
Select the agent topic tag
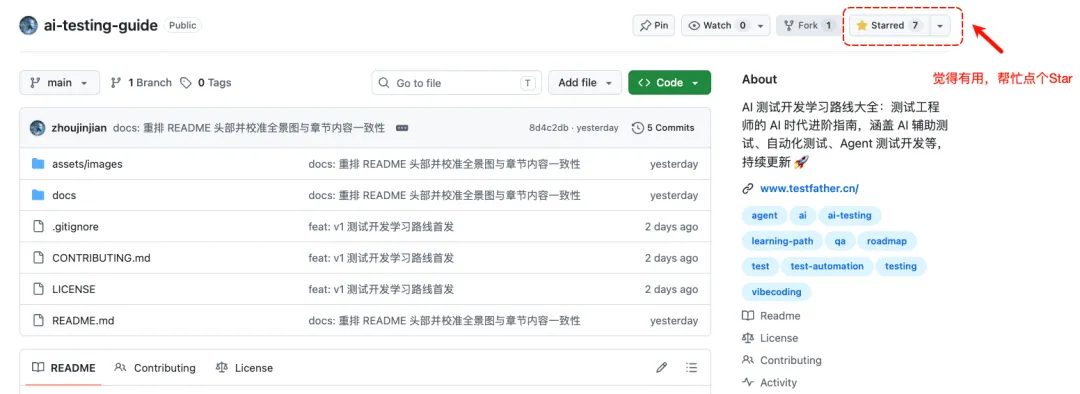[764, 216]
